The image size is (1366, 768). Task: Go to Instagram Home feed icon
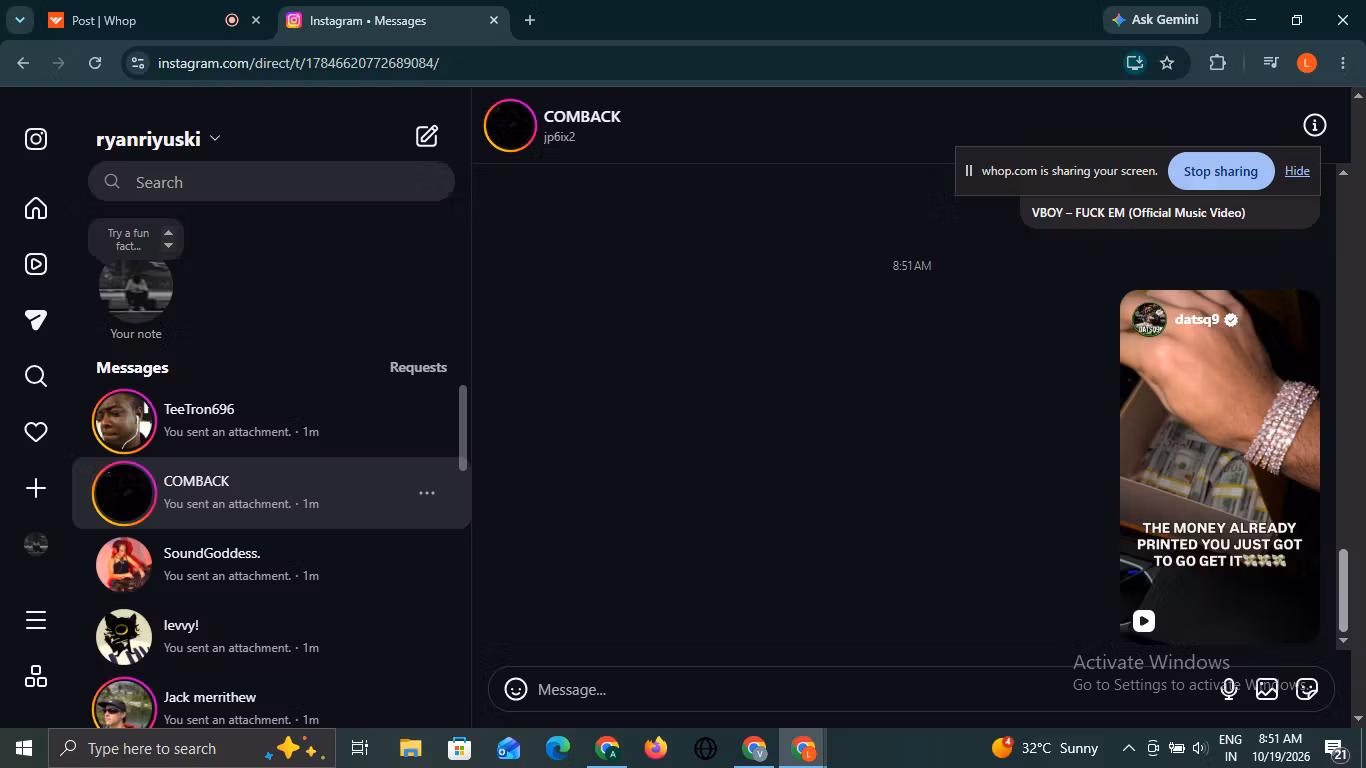point(36,208)
